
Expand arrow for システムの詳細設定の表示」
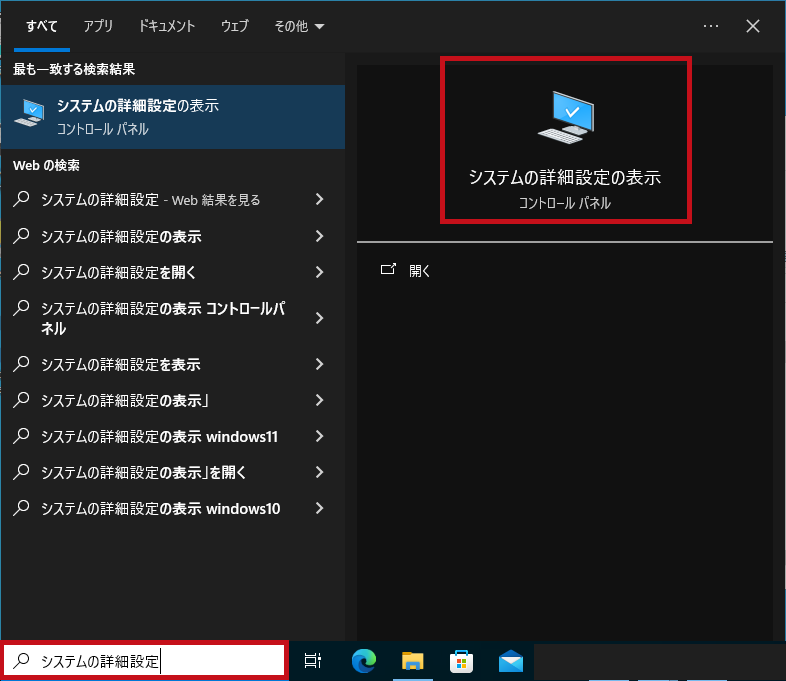319,400
